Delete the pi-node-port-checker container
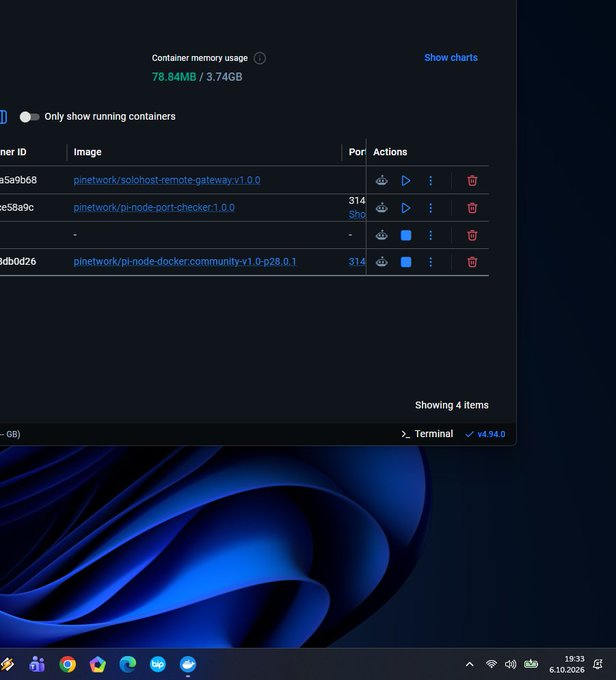The image size is (616, 680). pyautogui.click(x=472, y=208)
